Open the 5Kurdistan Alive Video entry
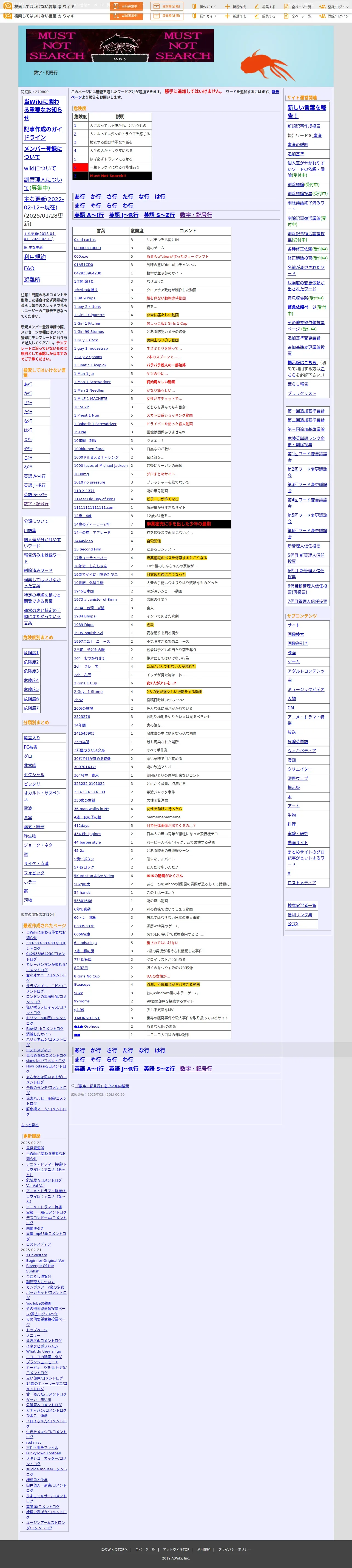 94,875
